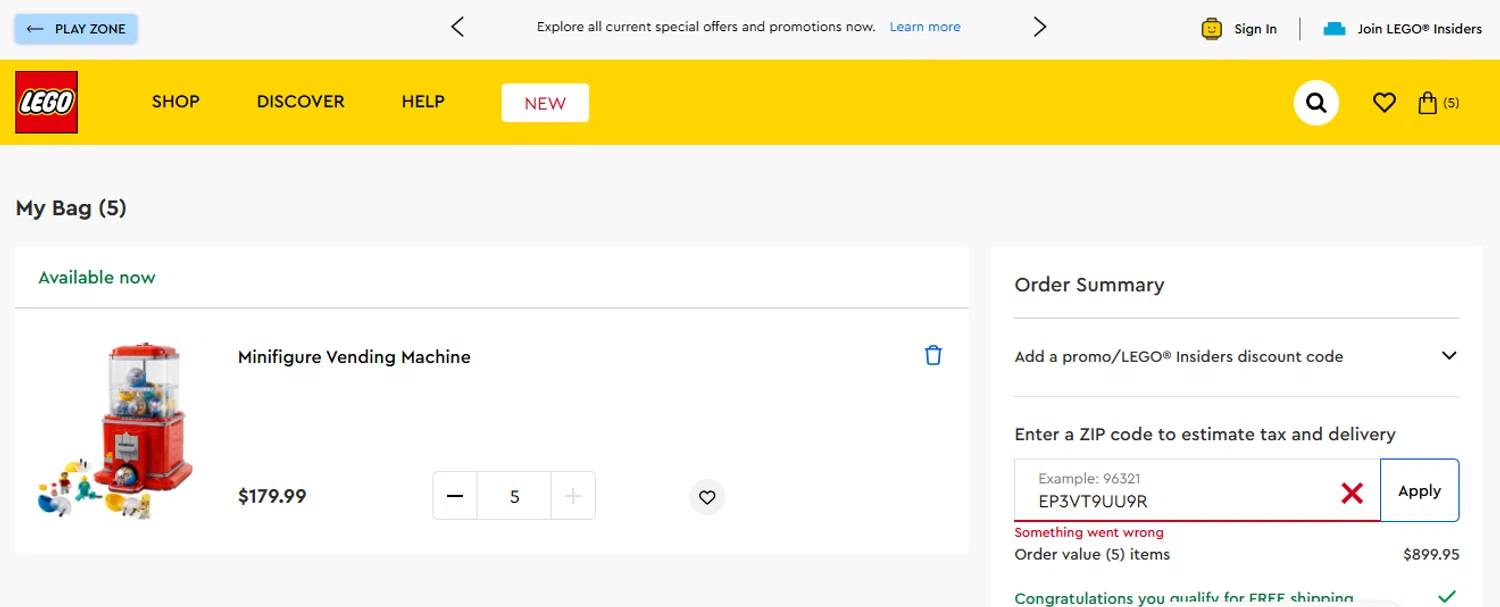Go to next promotion banner arrow

click(x=1040, y=27)
